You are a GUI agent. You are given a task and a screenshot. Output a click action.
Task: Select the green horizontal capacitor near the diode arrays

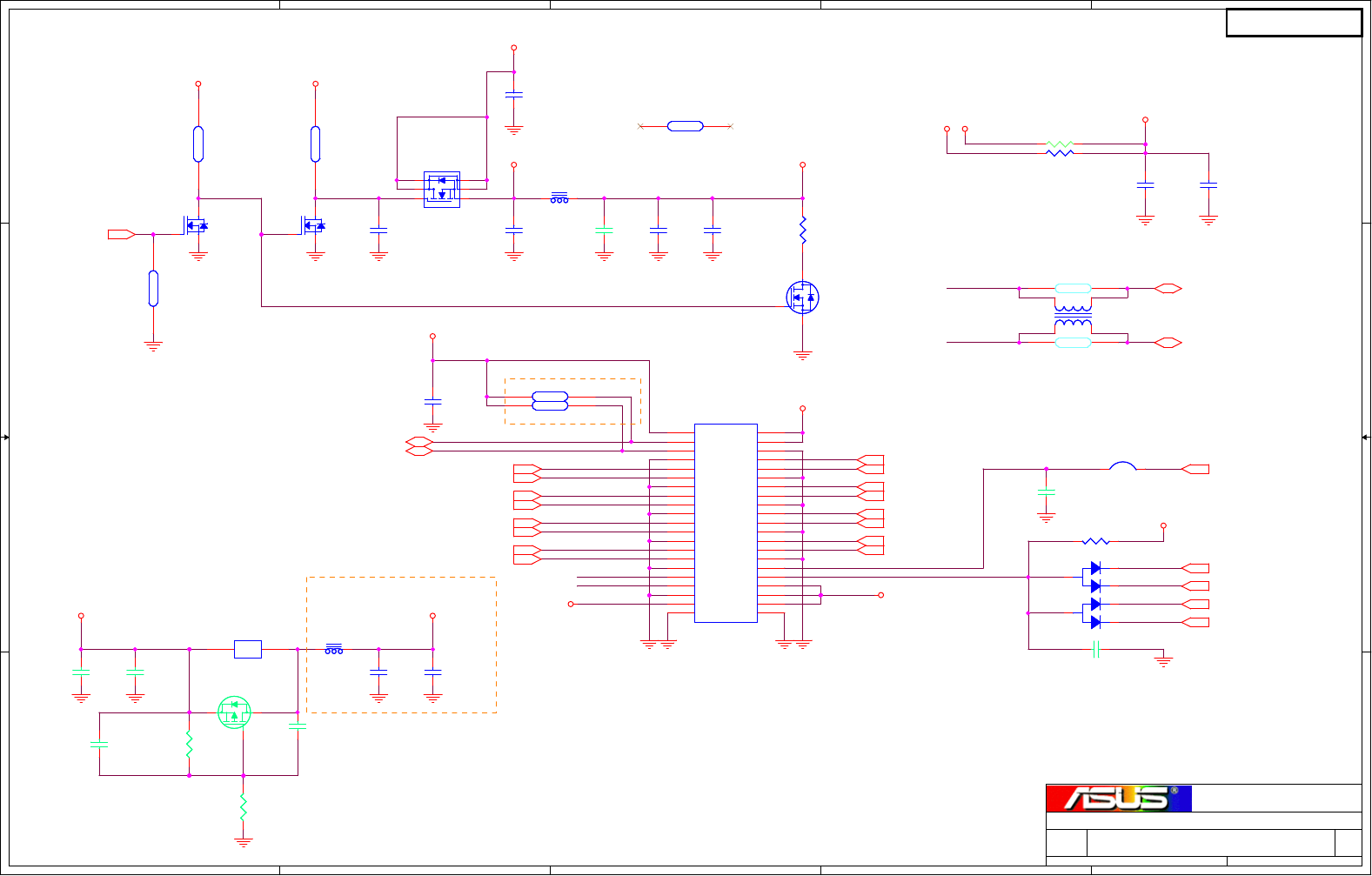click(1096, 649)
